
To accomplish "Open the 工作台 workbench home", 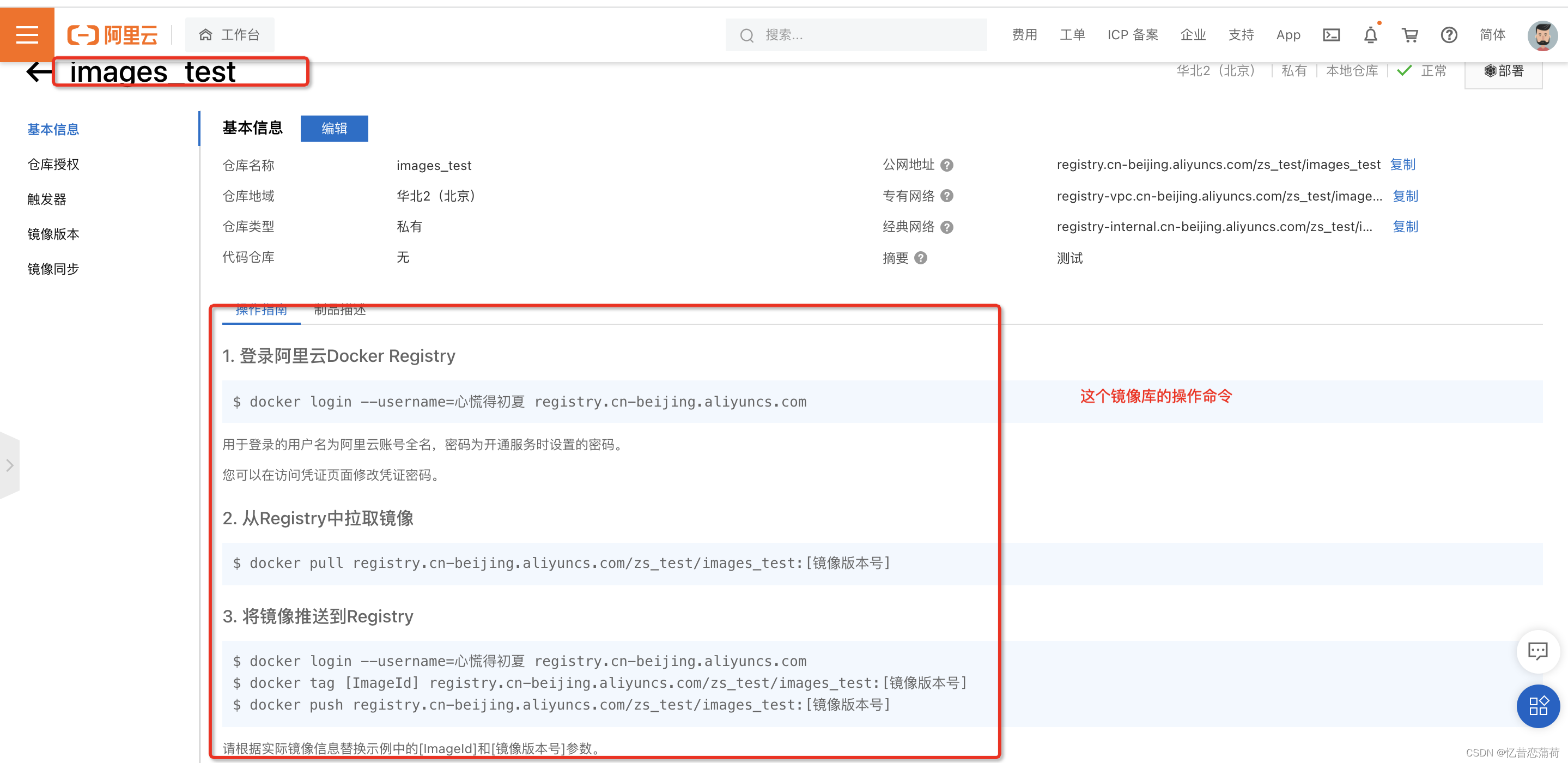I will [229, 35].
